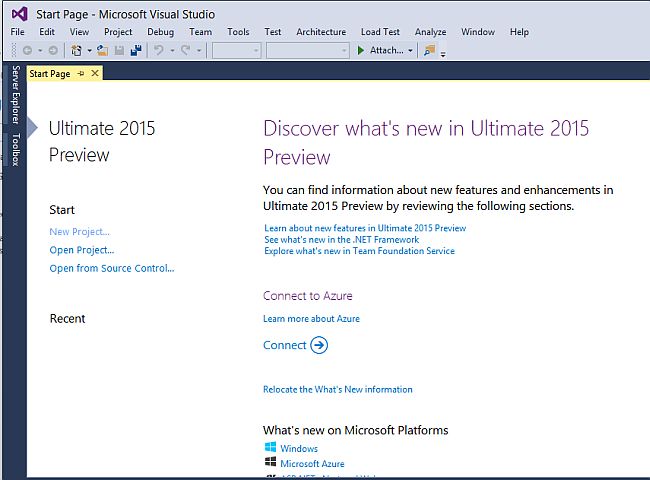Click the Windows logo icon
650x480 pixels.
270,448
